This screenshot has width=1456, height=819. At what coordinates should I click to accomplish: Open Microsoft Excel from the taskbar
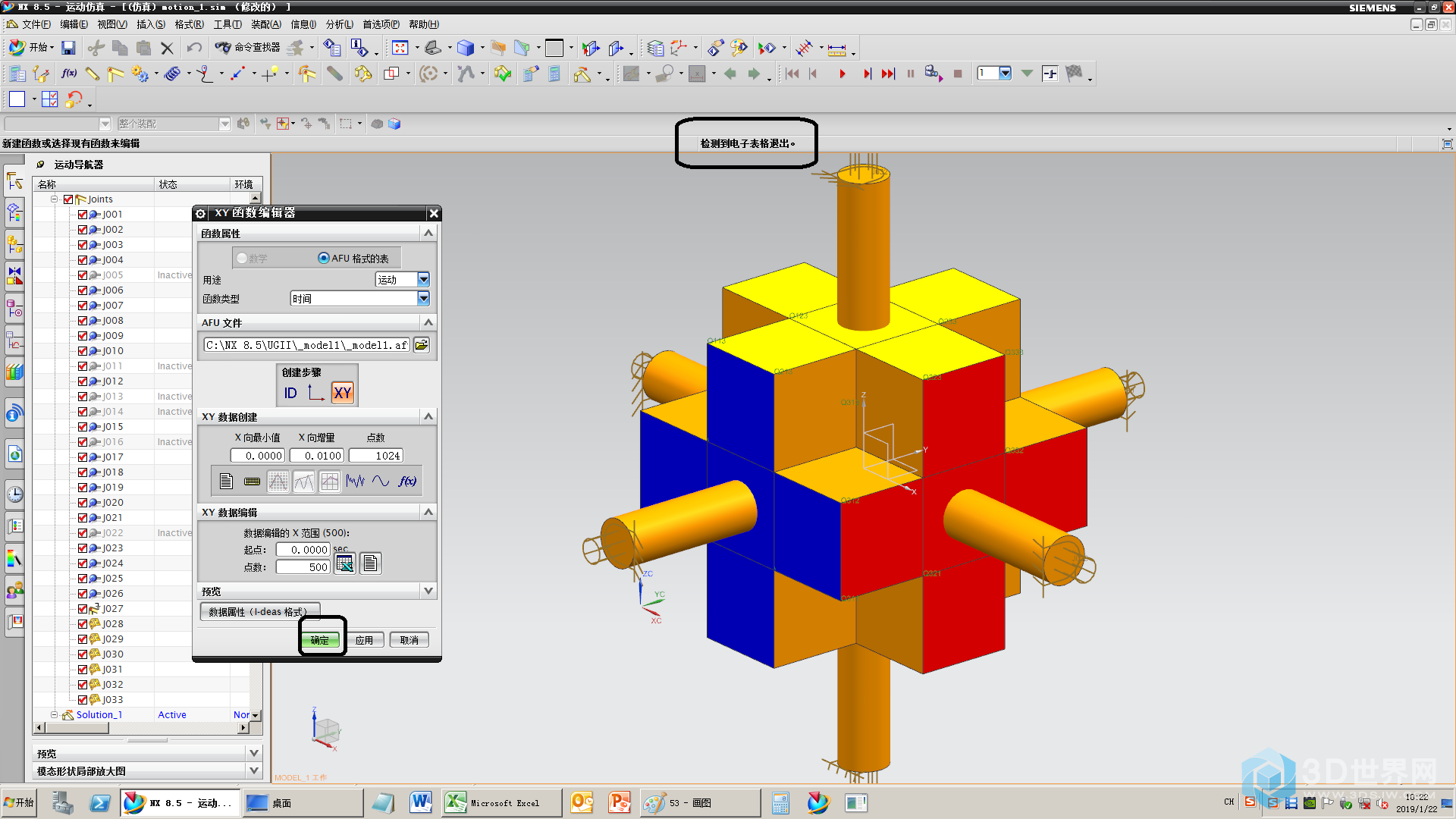pyautogui.click(x=501, y=803)
